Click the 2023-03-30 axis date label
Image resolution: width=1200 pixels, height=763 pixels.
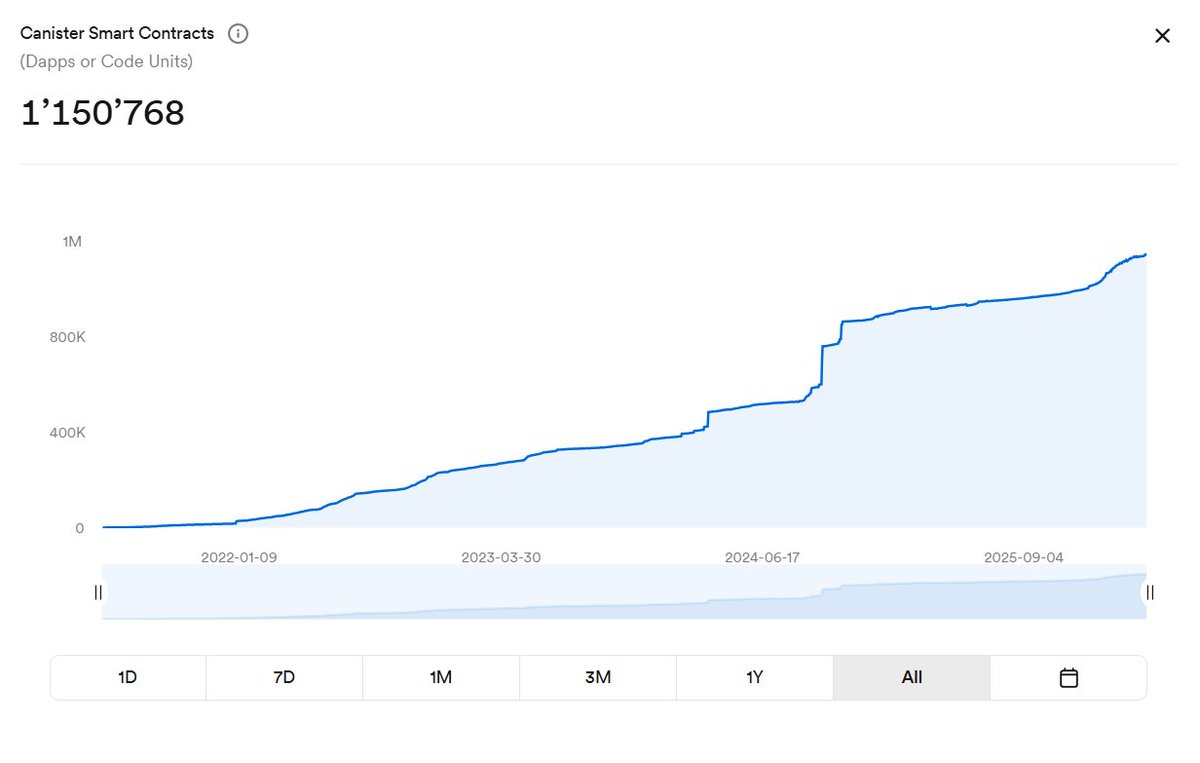pyautogui.click(x=501, y=557)
